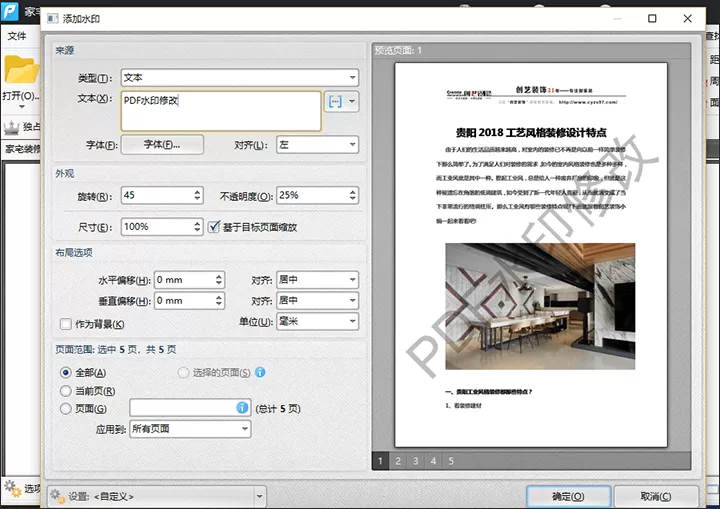
Task: Click the settings gear icon at bottom
Action: pos(58,496)
